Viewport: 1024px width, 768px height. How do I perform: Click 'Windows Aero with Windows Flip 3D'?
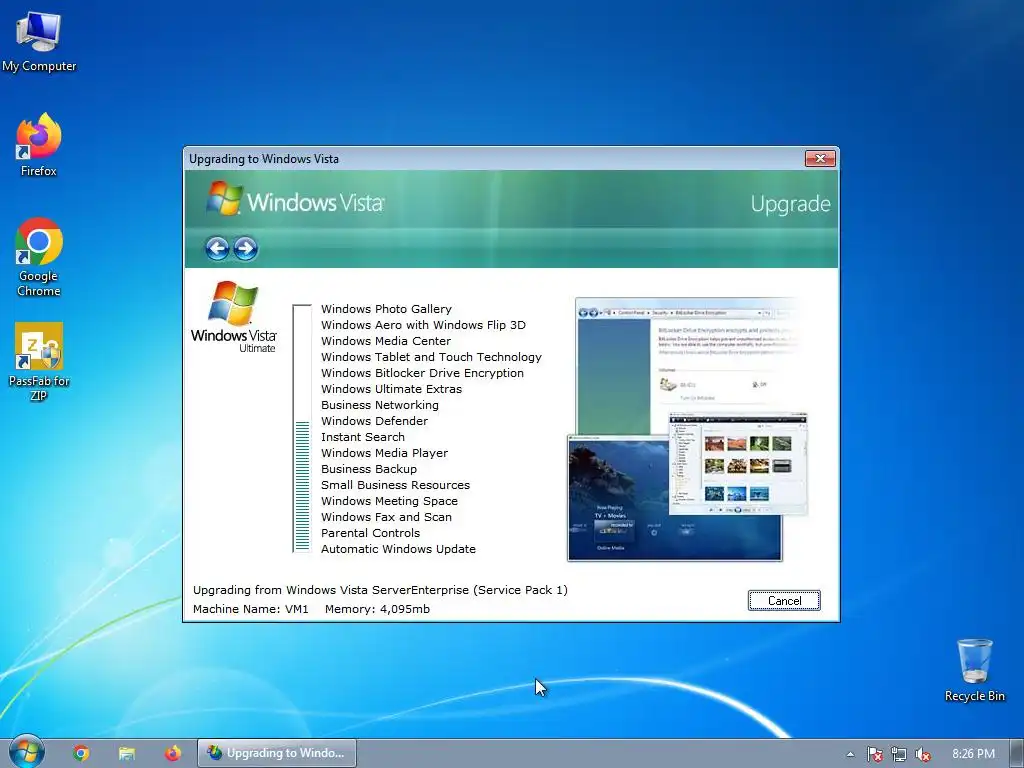tap(423, 325)
